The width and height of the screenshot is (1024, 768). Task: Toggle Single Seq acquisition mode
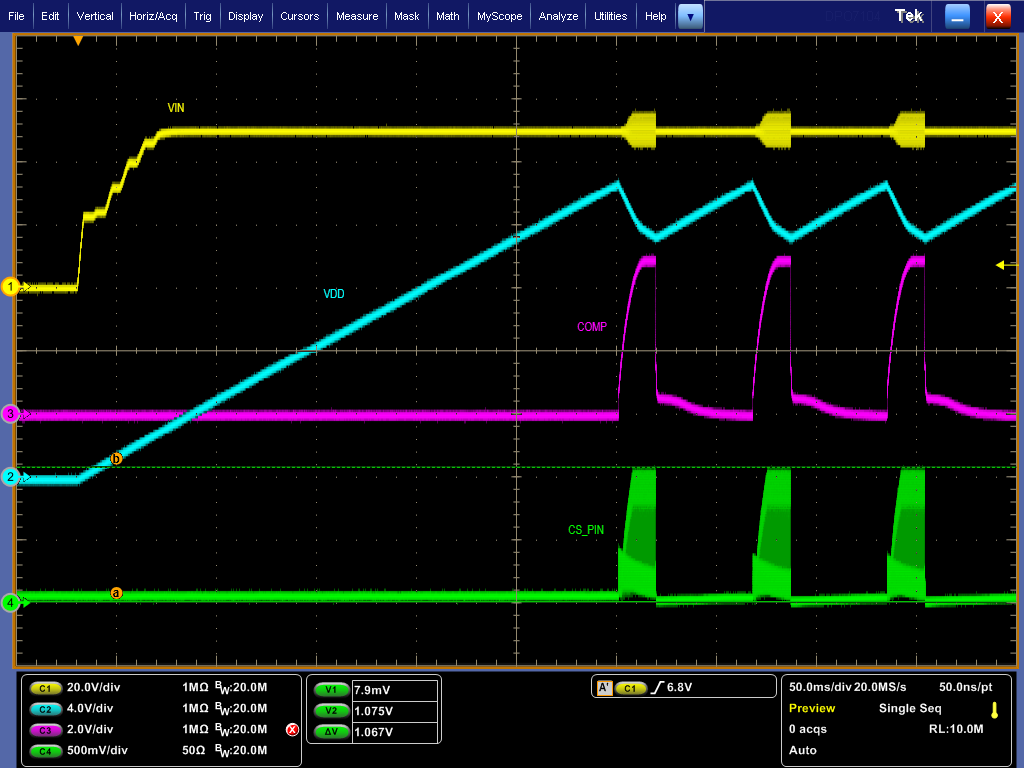910,708
